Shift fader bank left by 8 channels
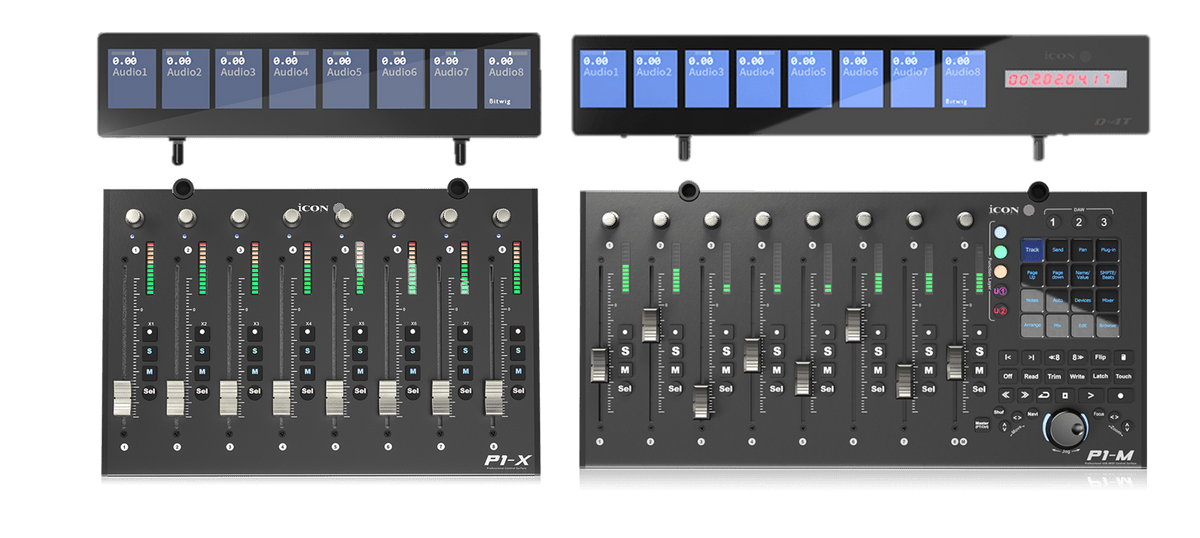 coord(1055,357)
